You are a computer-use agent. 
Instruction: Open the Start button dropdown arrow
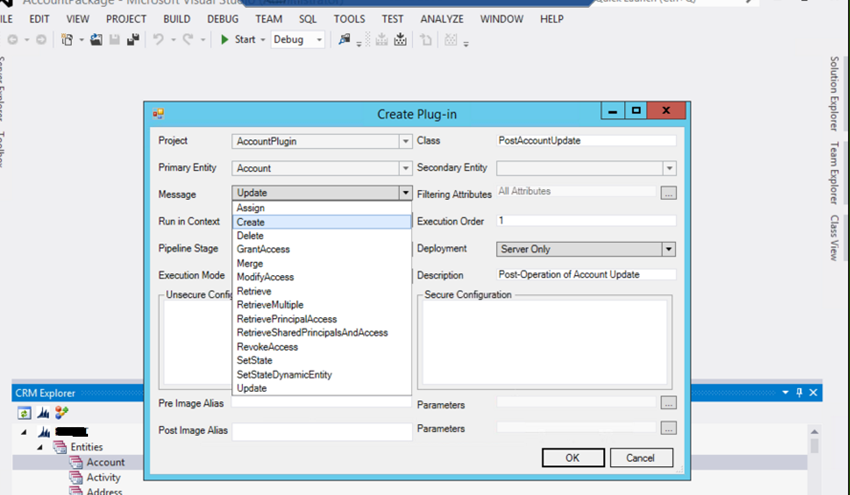pos(263,40)
